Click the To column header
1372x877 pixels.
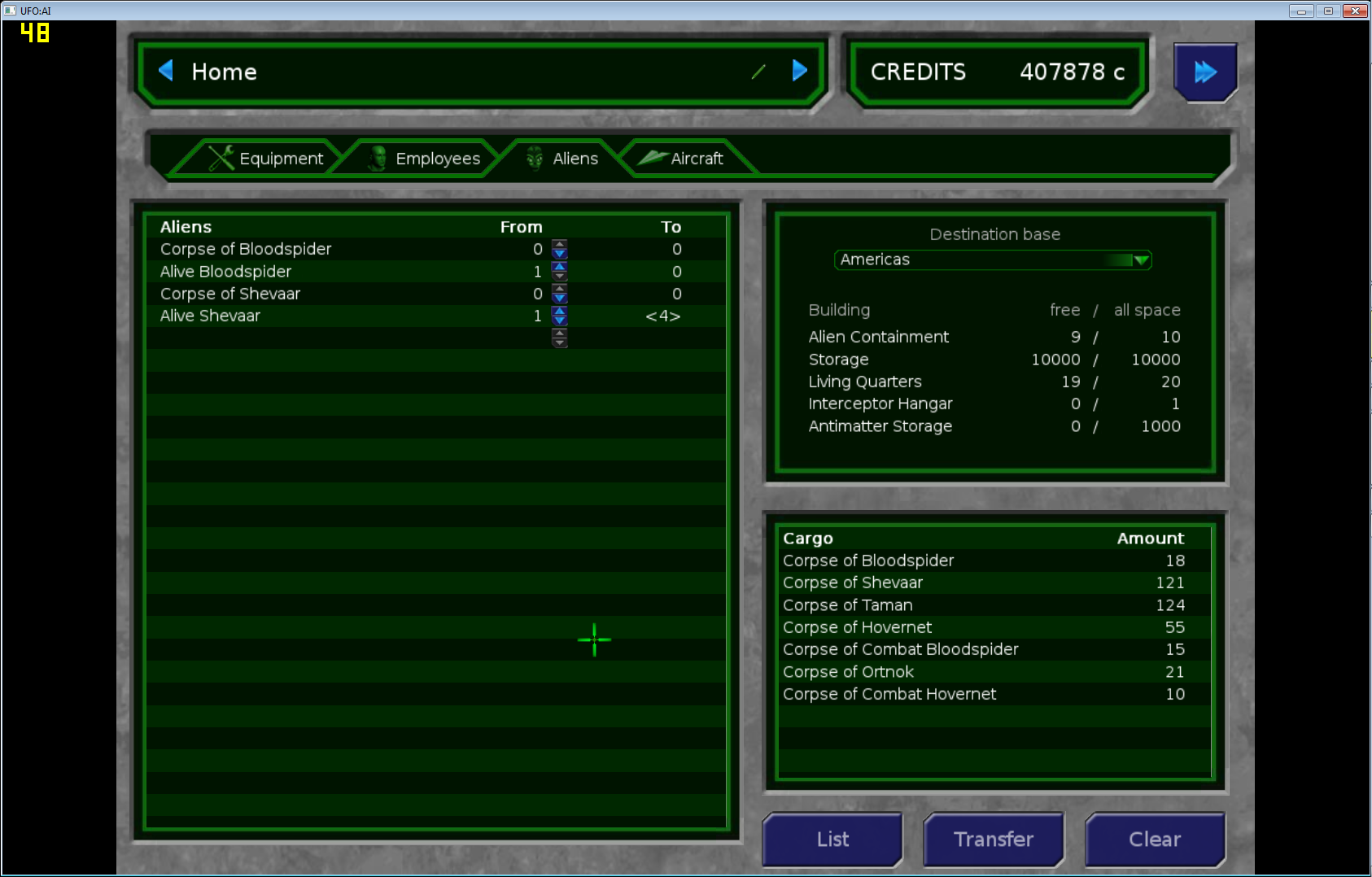[x=671, y=227]
